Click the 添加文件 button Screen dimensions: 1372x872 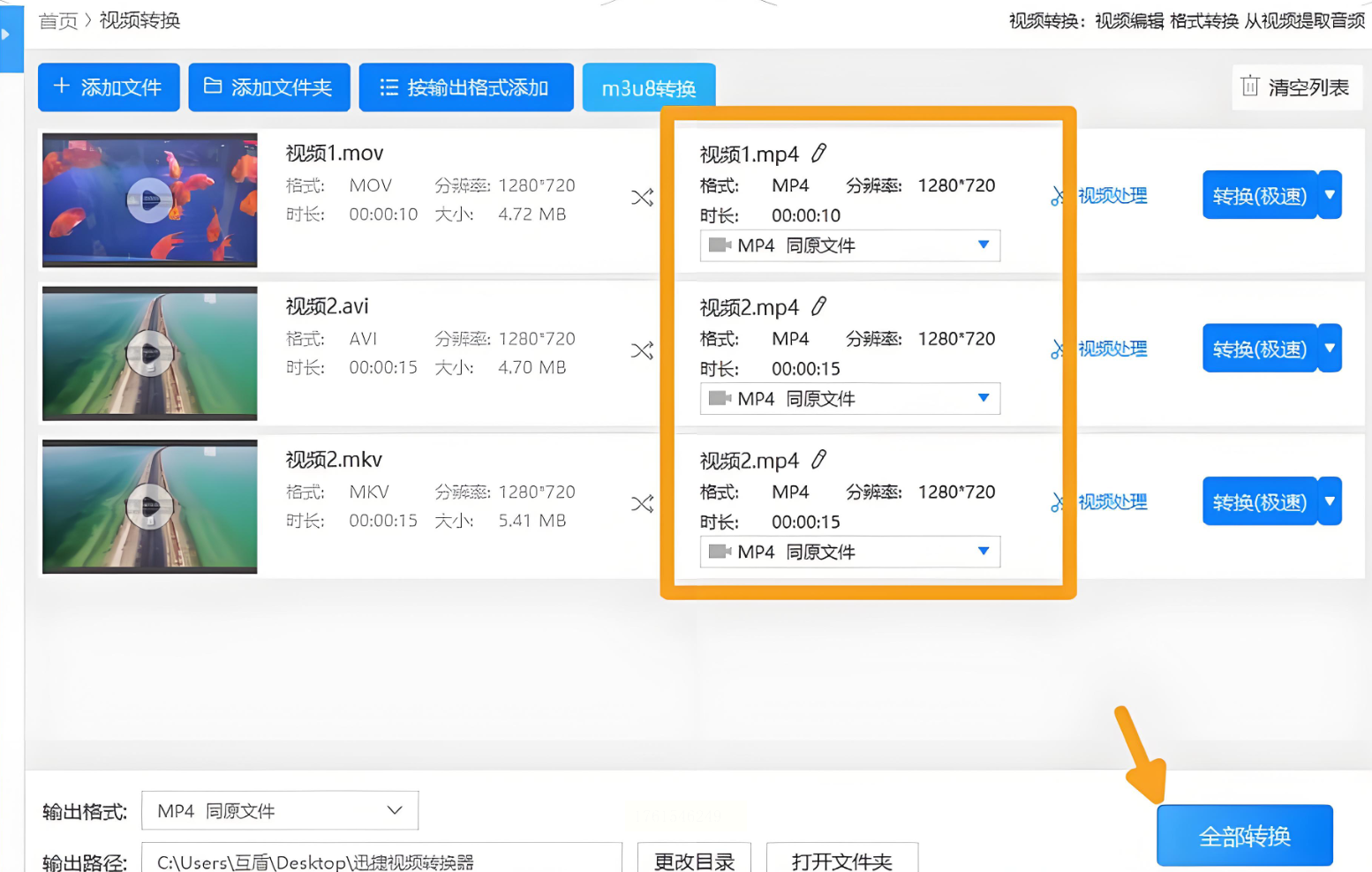(x=109, y=87)
